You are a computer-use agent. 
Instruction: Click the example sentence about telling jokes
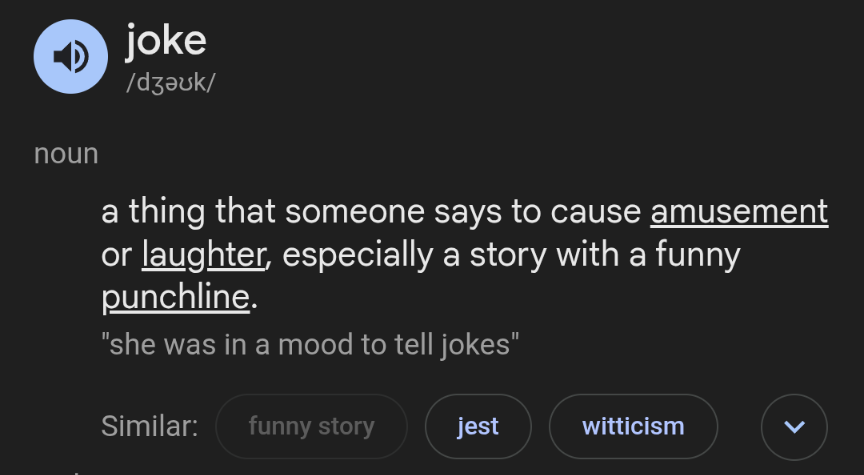pyautogui.click(x=310, y=344)
